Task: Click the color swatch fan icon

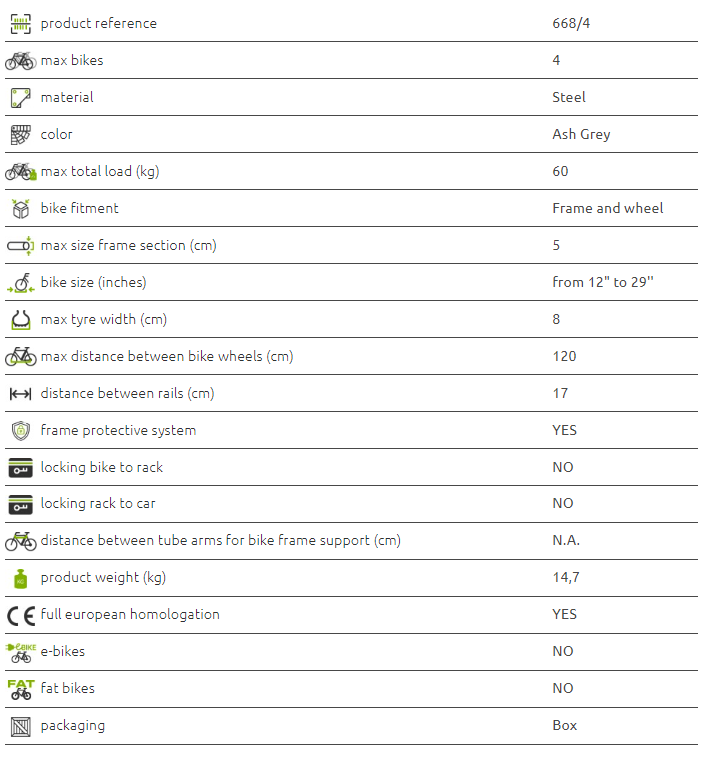Action: pos(20,134)
